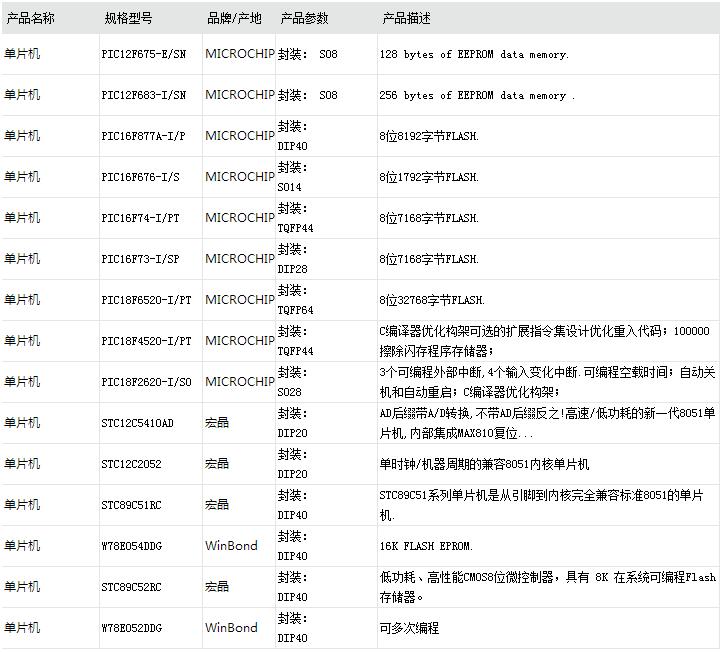
Task: Click the 可多次编程 description of W78E052DDG
Action: tap(409, 628)
